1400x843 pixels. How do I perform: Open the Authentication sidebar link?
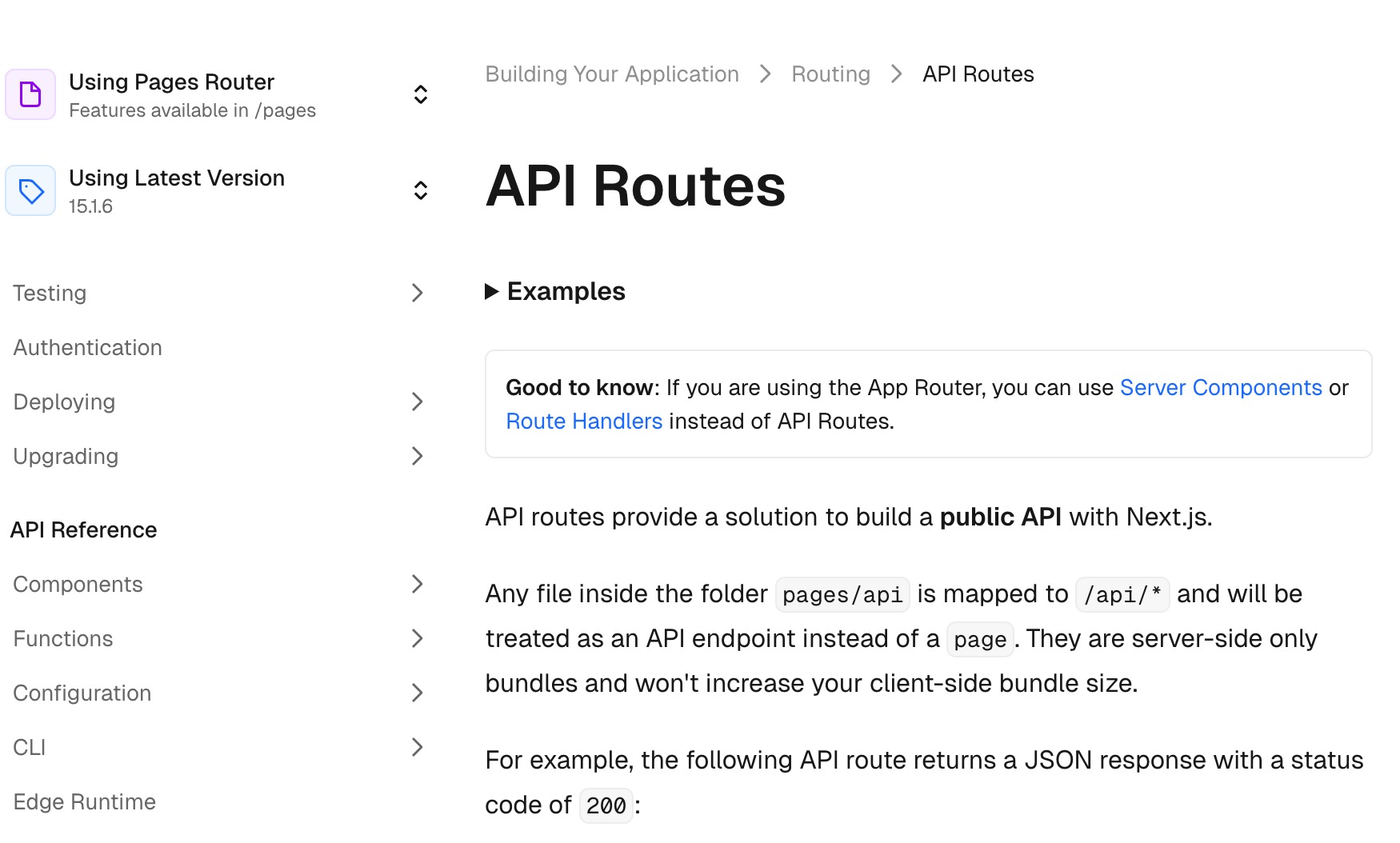point(88,347)
